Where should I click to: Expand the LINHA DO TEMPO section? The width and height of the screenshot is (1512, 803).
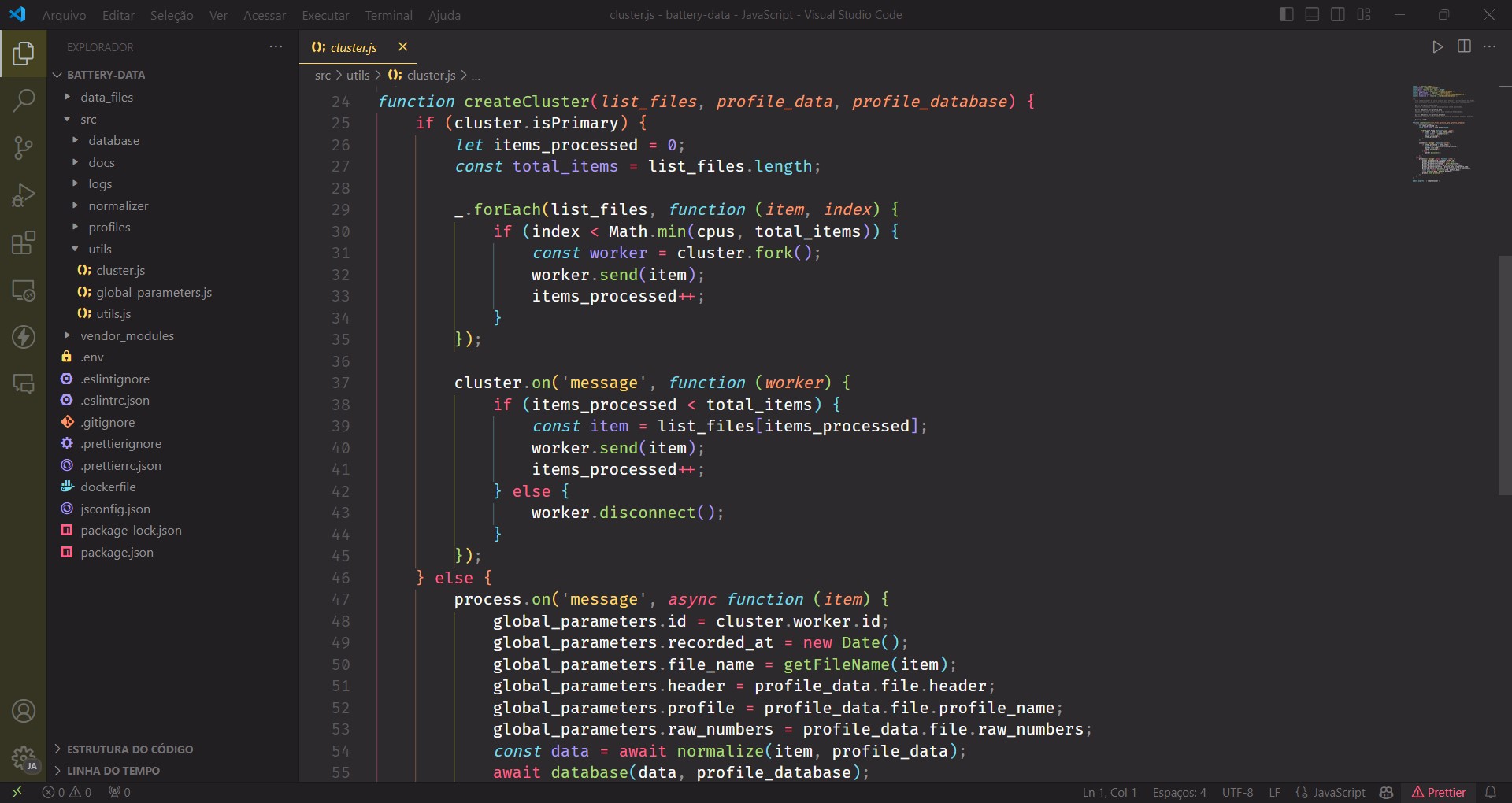click(x=113, y=770)
